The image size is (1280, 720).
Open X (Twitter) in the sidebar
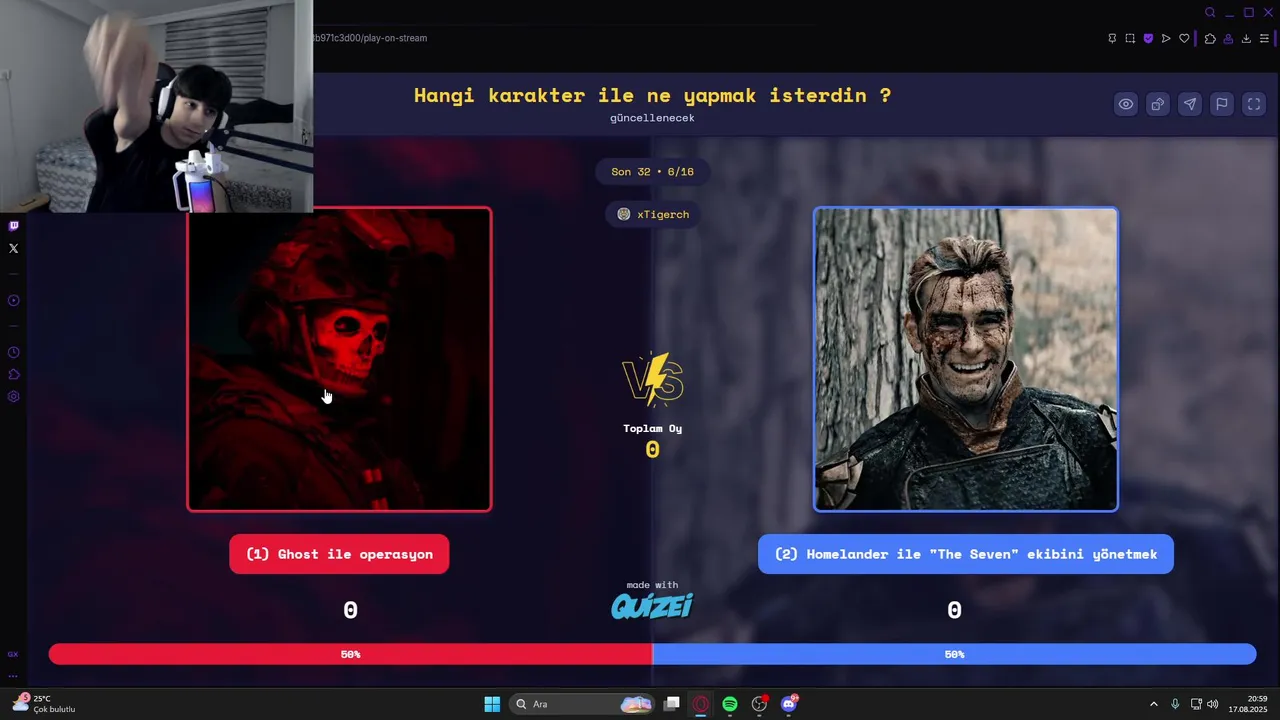13,248
